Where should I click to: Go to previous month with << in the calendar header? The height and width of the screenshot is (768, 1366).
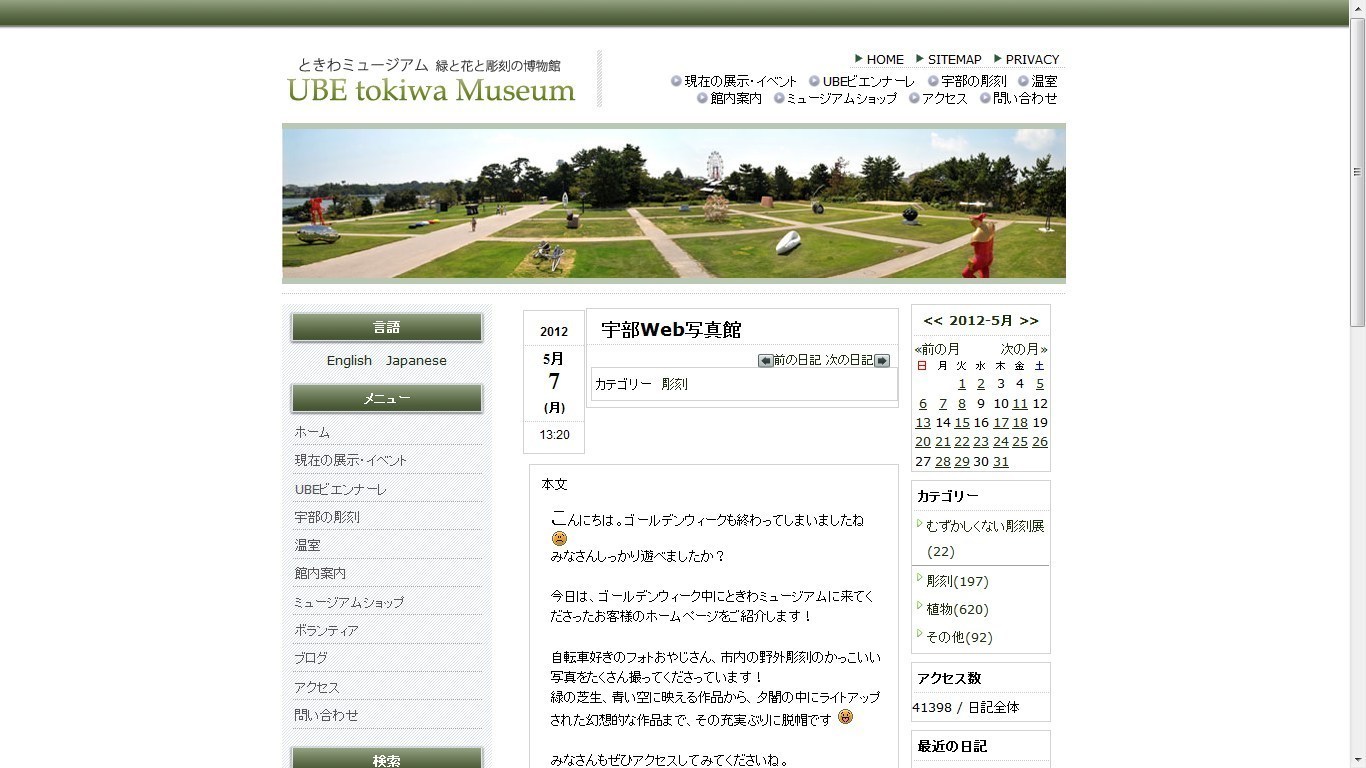pyautogui.click(x=933, y=321)
